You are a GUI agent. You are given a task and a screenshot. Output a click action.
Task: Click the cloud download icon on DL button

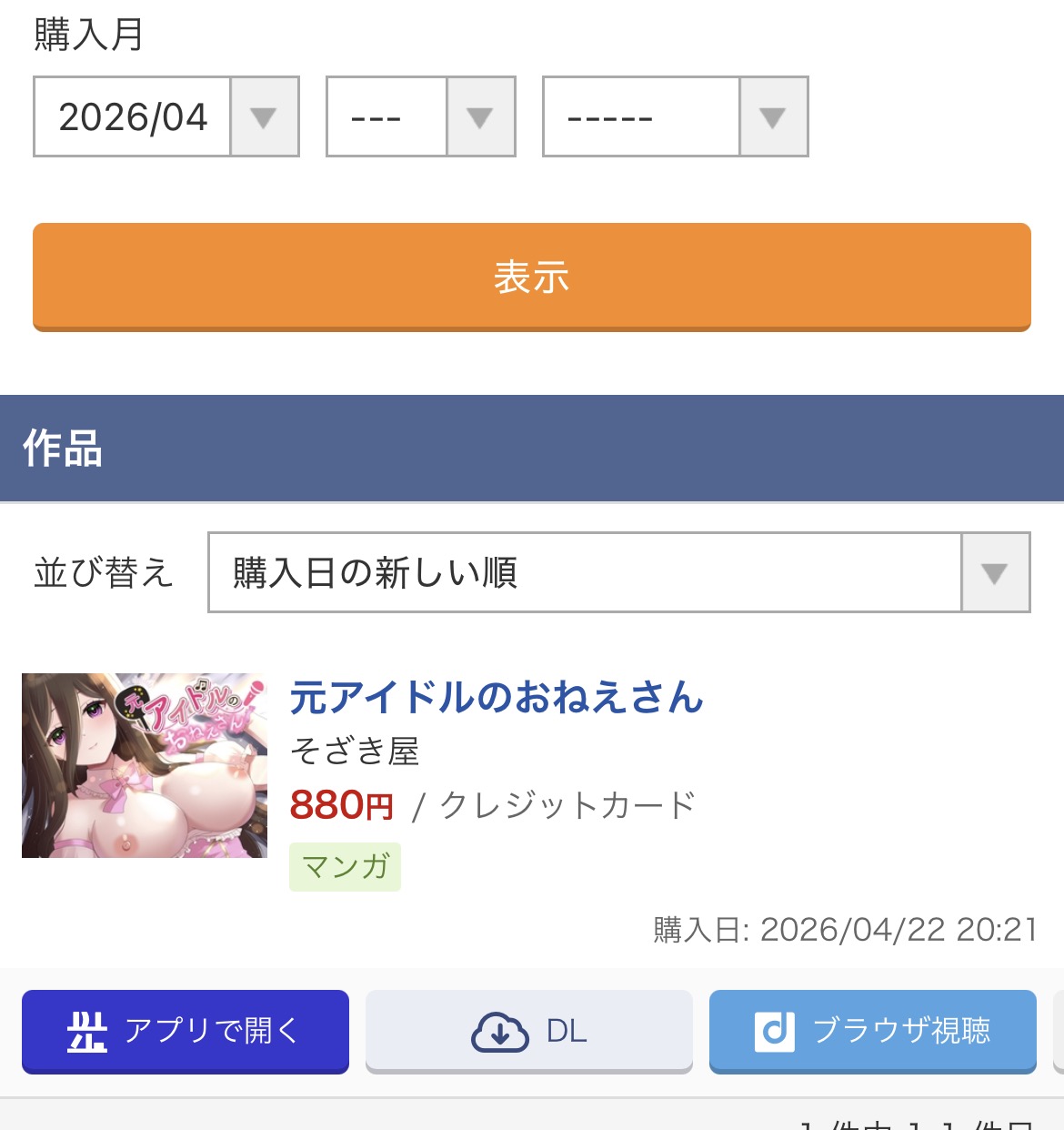pos(500,1032)
